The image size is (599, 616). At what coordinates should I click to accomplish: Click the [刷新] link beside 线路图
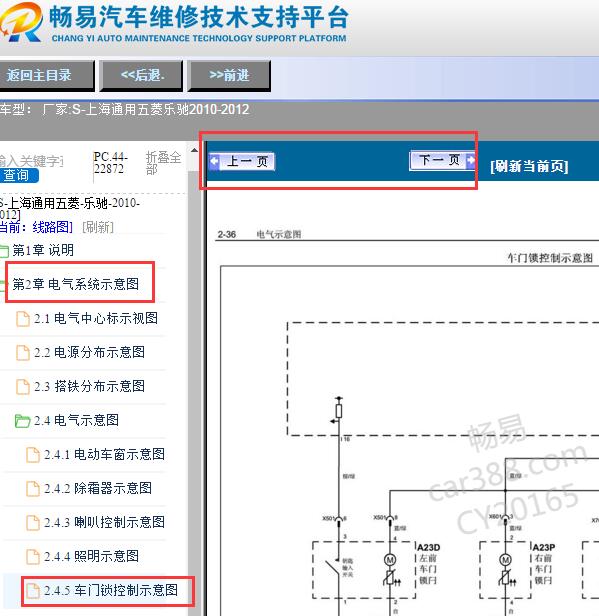[x=98, y=227]
